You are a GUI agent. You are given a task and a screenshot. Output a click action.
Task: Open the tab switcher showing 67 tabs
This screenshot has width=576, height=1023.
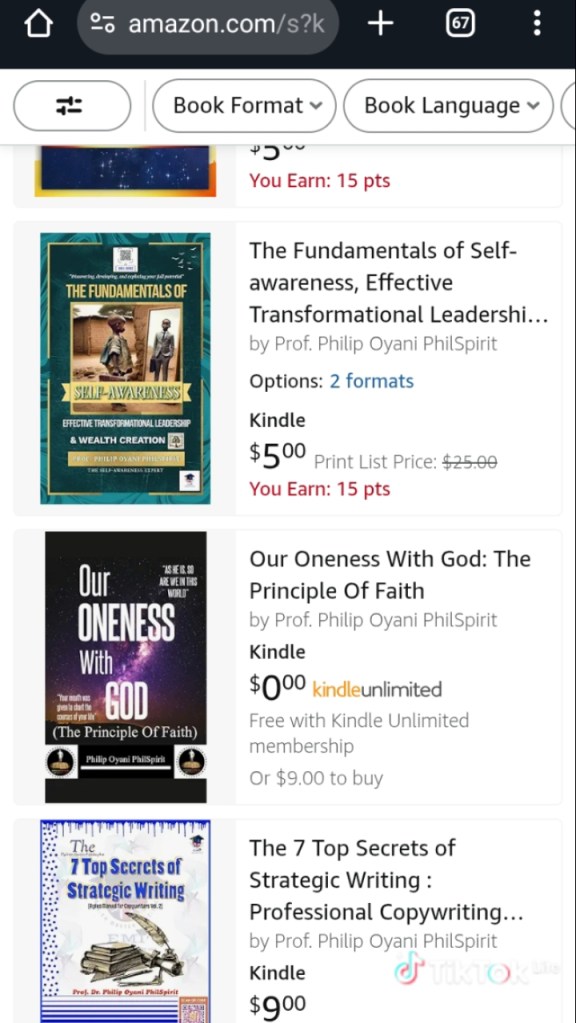[x=460, y=24]
